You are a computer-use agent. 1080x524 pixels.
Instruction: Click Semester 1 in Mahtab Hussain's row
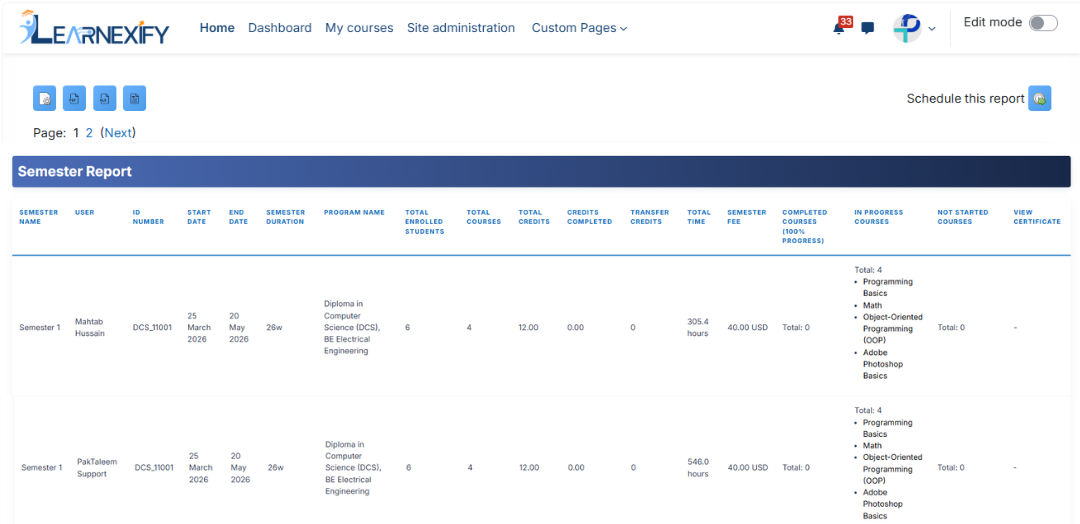40,328
